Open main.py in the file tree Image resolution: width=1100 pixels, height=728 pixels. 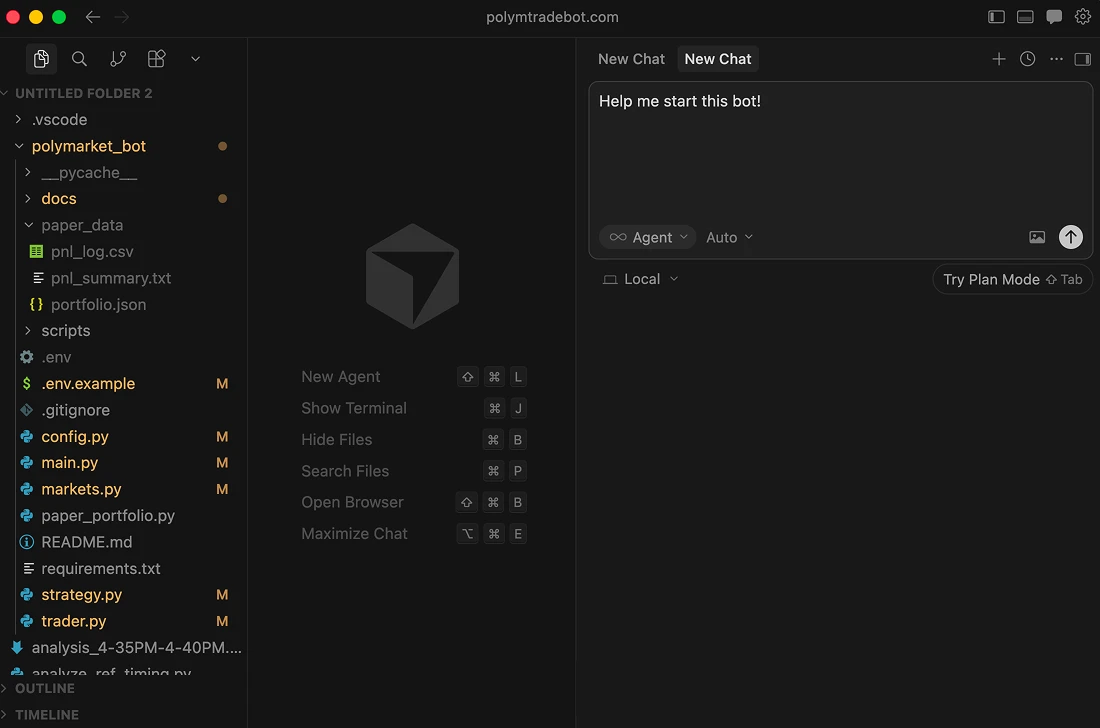[69, 463]
